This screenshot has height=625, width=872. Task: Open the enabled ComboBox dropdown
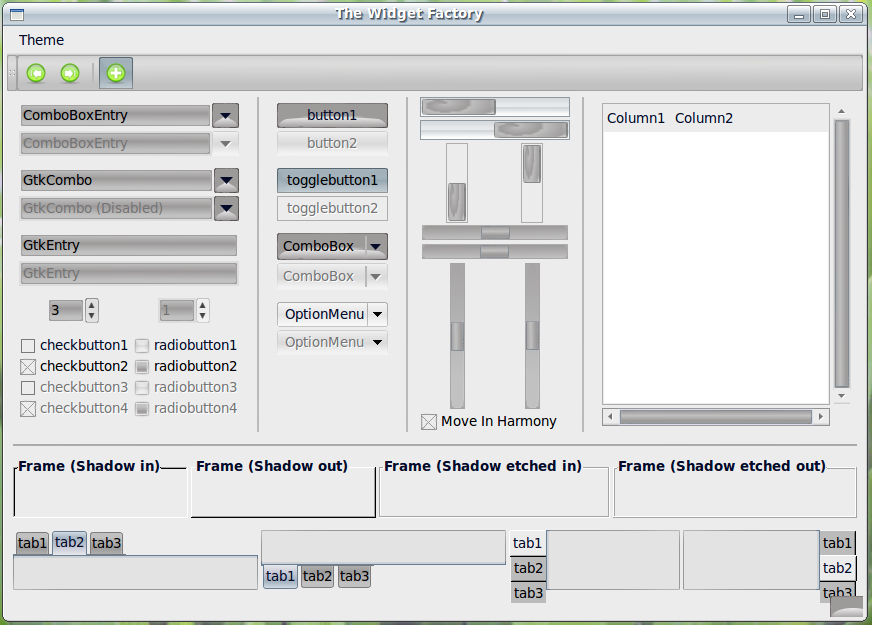pyautogui.click(x=332, y=246)
